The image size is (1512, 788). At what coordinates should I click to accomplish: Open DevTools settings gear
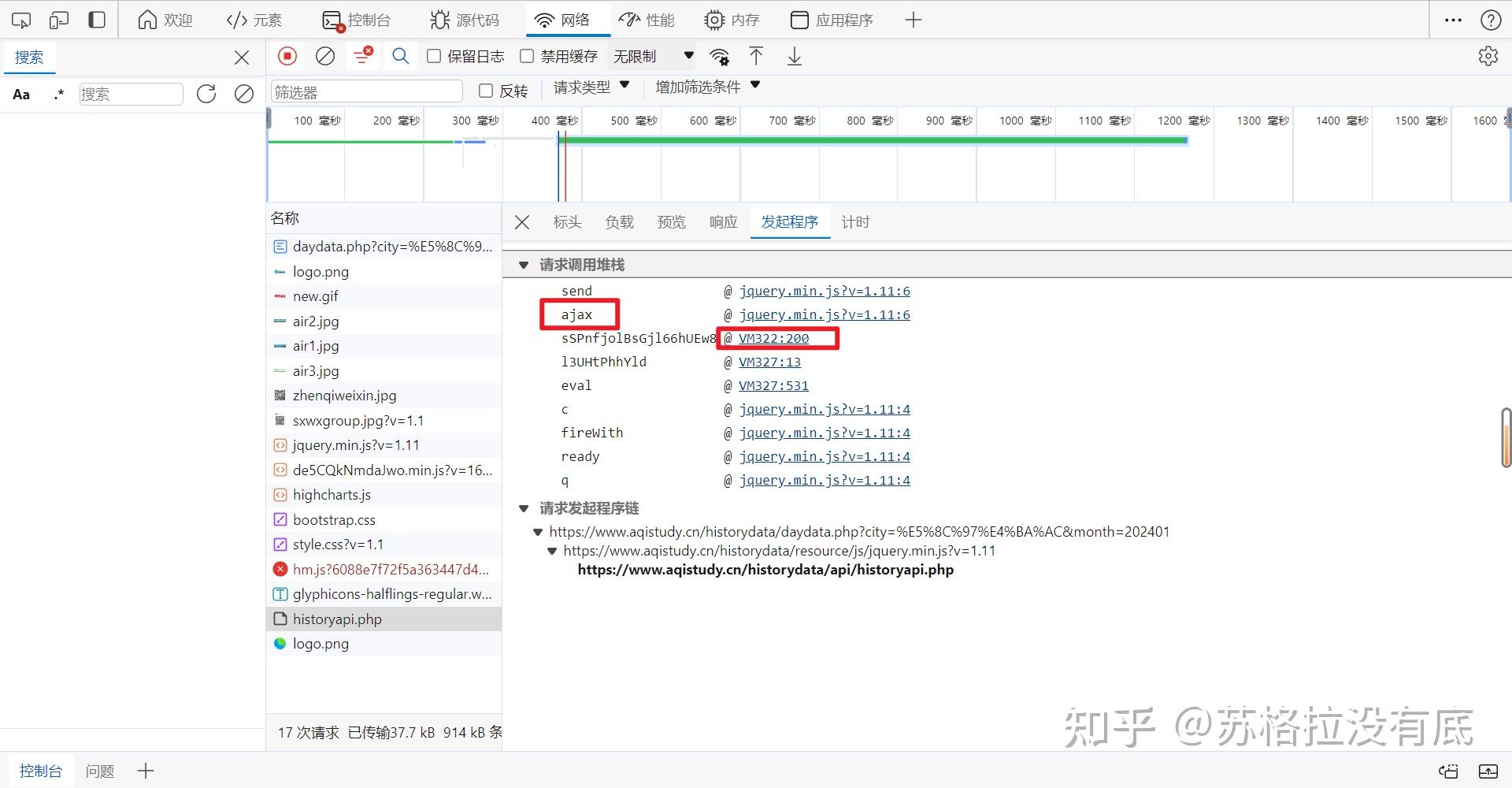(1488, 56)
